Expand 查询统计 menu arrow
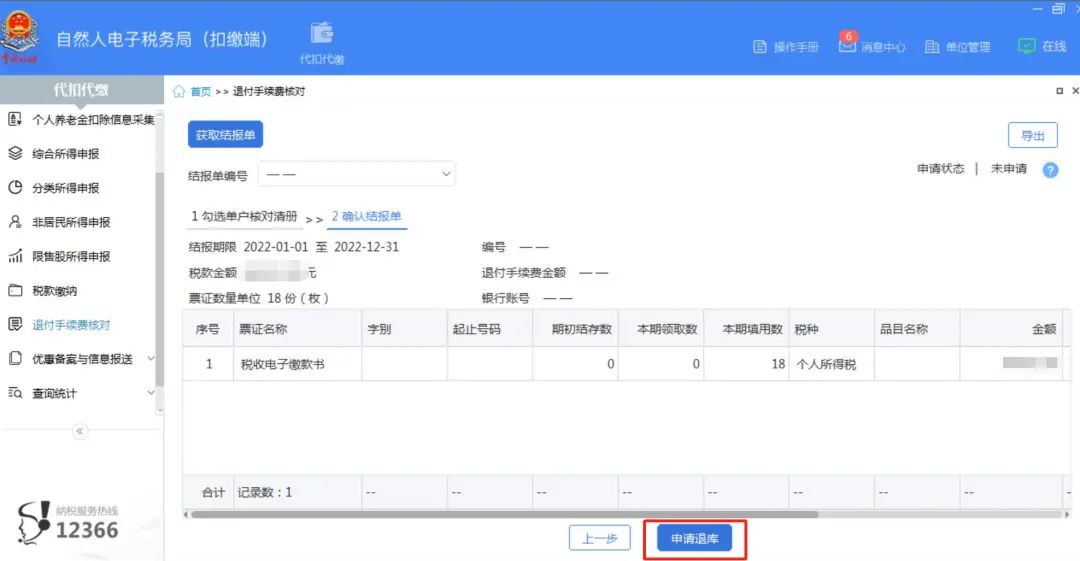The width and height of the screenshot is (1080, 561). click(151, 393)
